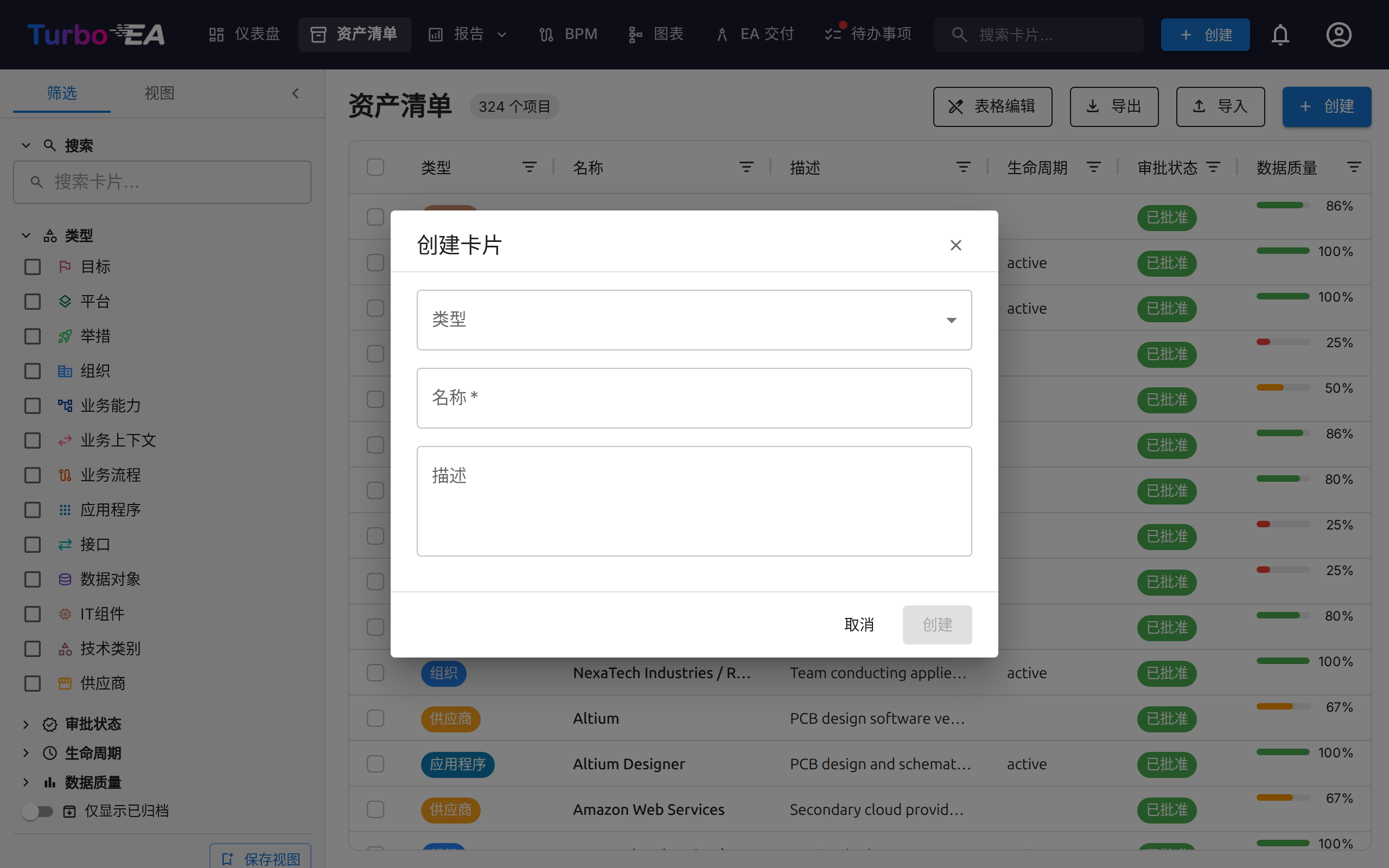The height and width of the screenshot is (868, 1389).
Task: Click the notifications bell icon
Action: tap(1280, 34)
